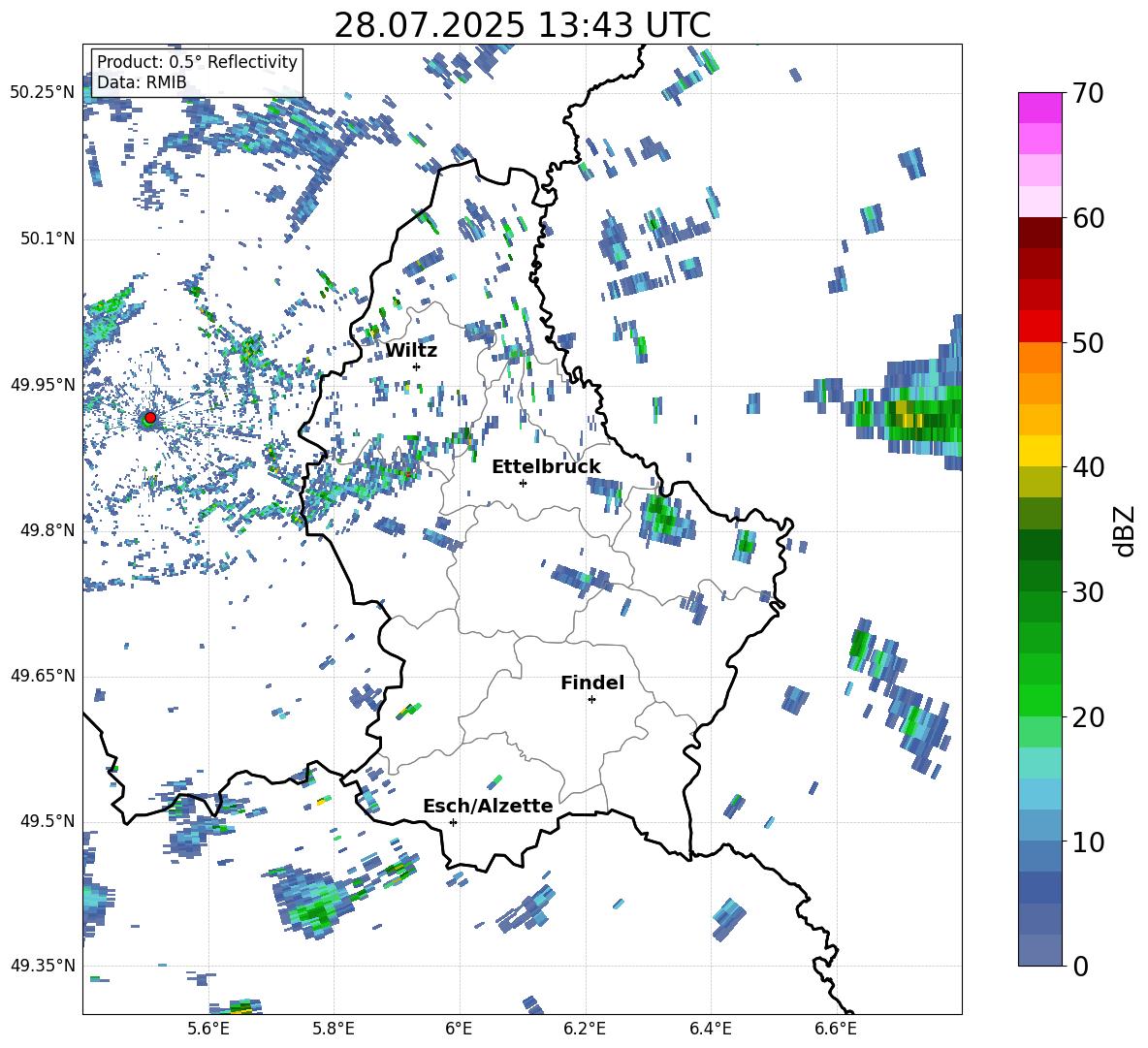The height and width of the screenshot is (1048, 1148).
Task: Click the 6.6°E longitude label
Action: click(x=836, y=1029)
